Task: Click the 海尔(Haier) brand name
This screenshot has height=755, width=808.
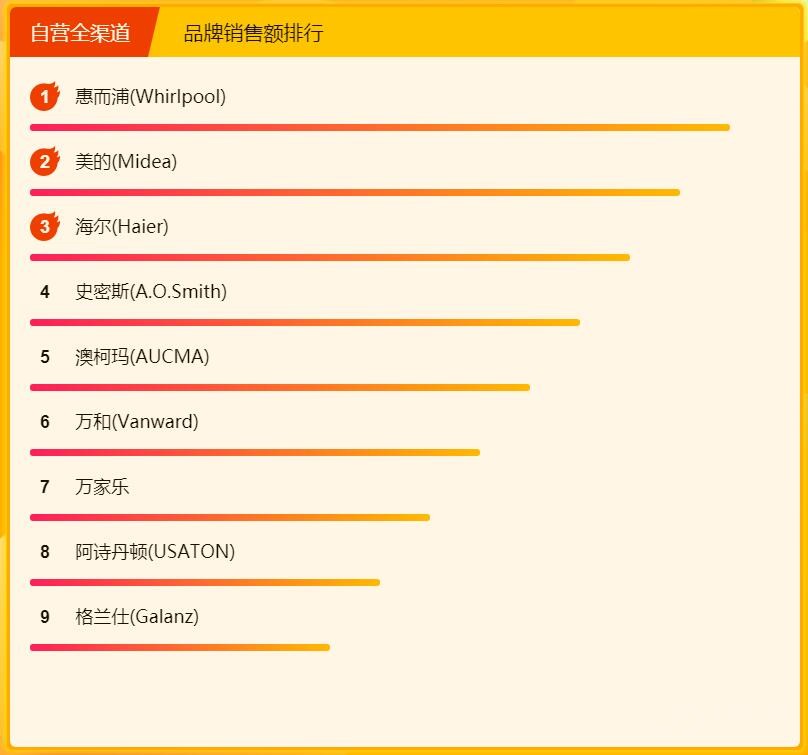Action: [122, 227]
